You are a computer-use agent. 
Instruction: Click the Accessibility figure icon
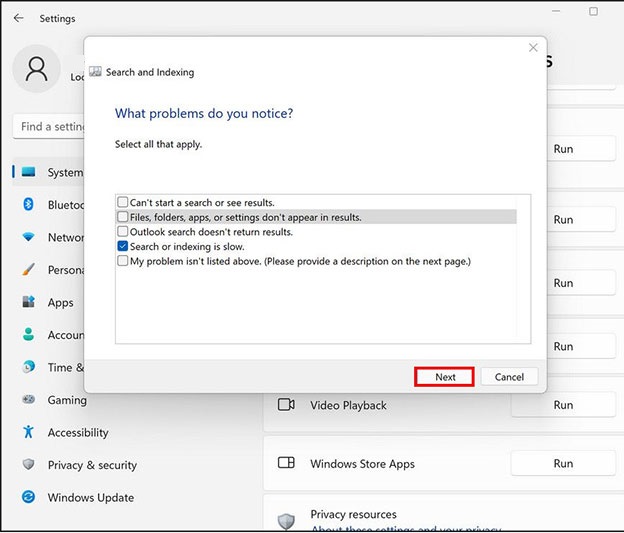29,433
